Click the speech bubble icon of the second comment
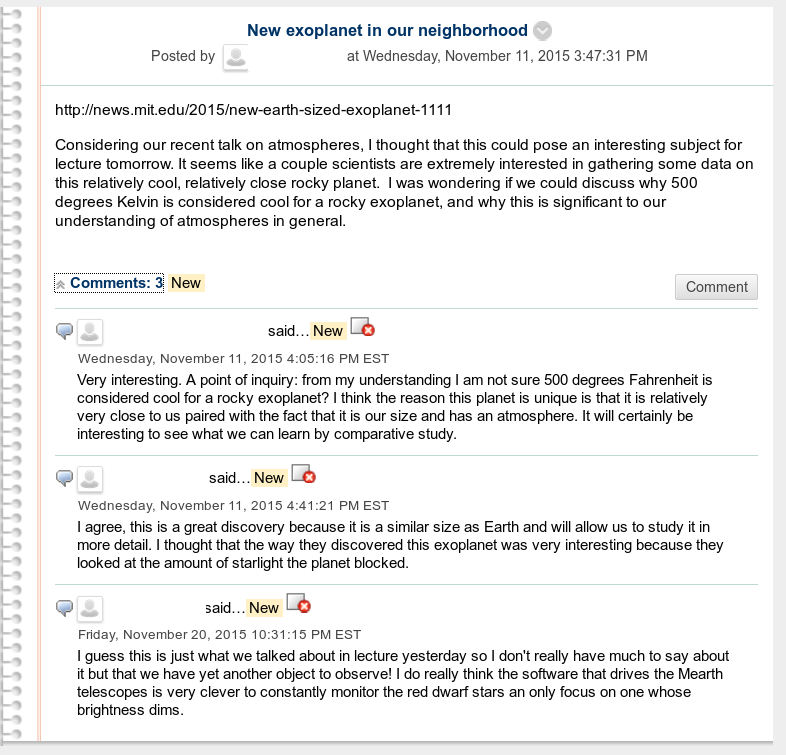Screen dimensions: 786x755 pyautogui.click(x=65, y=478)
